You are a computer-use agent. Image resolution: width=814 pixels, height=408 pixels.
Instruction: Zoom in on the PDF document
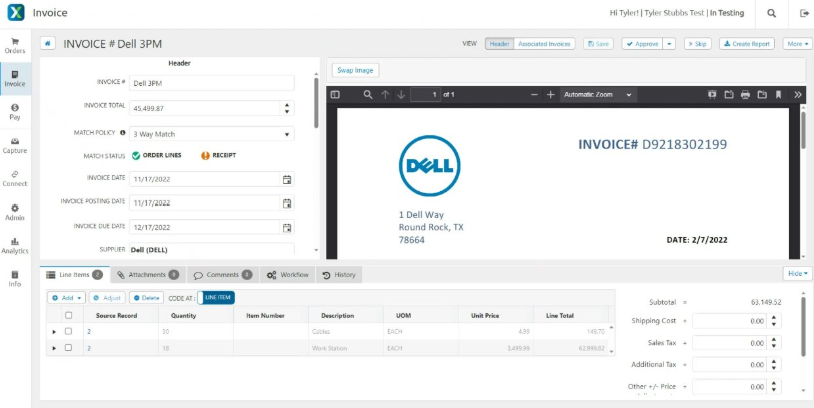point(550,95)
